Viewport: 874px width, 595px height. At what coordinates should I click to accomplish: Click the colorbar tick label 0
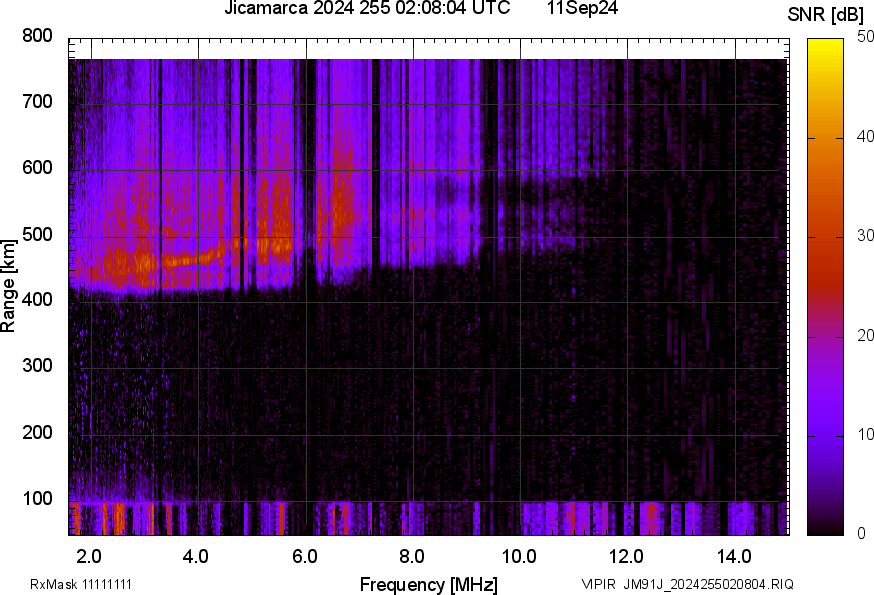tap(859, 534)
